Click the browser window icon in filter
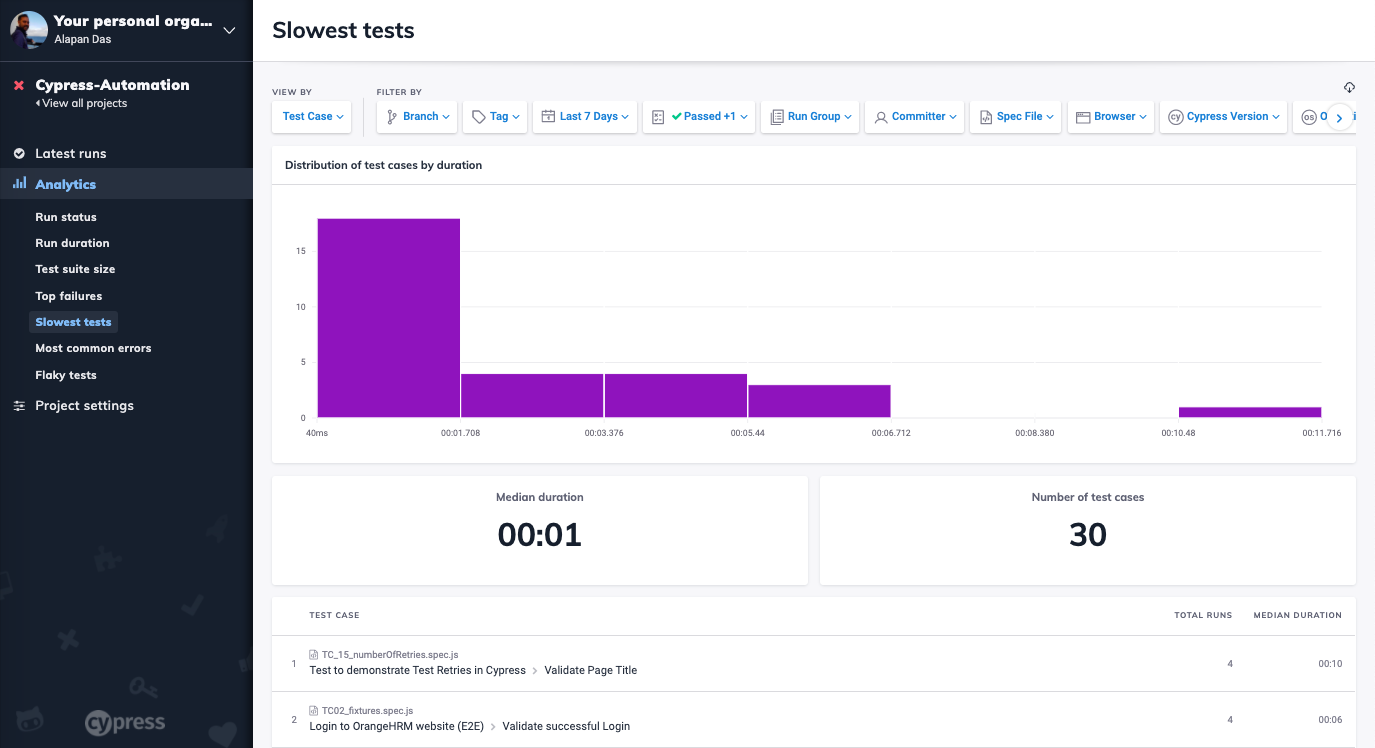Viewport: 1375px width, 748px height. 1083,117
